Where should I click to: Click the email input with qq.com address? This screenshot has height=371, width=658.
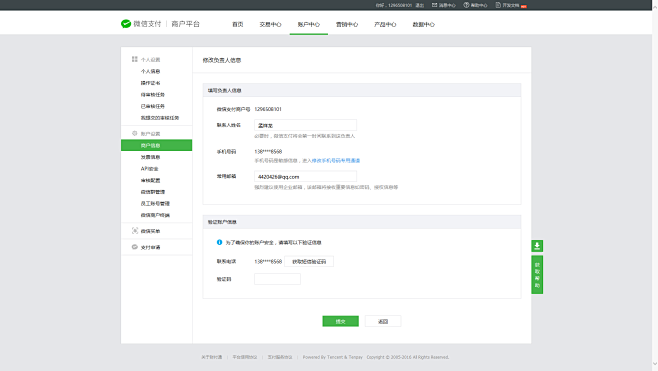(x=306, y=176)
